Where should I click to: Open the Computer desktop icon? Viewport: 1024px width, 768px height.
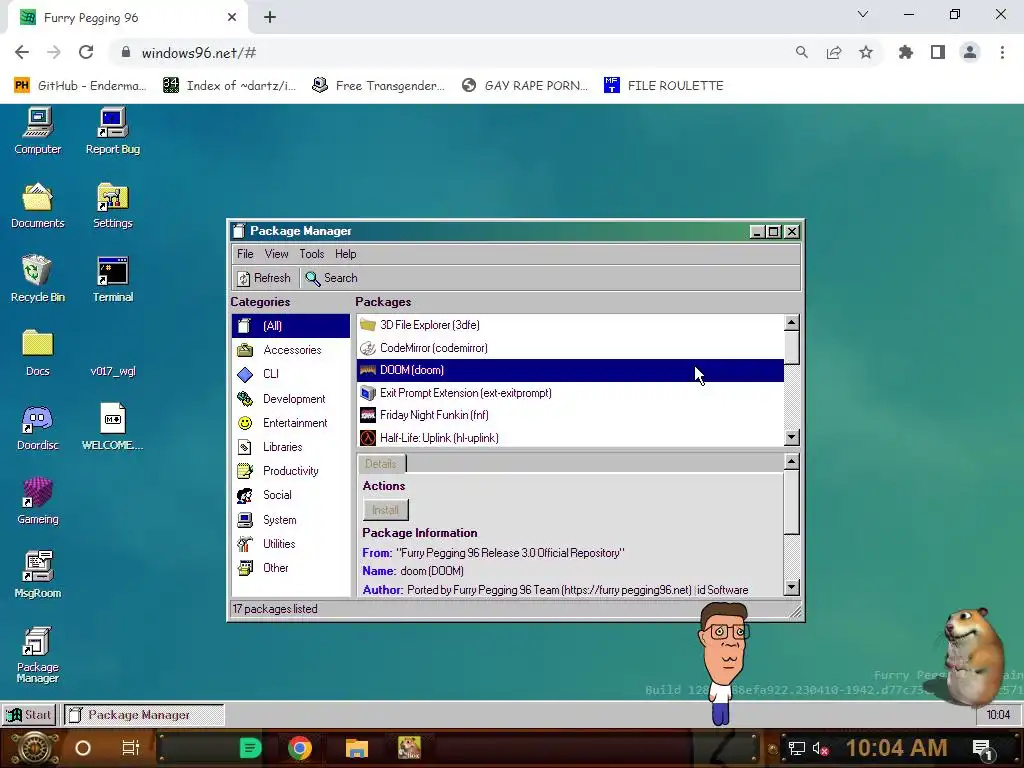38,131
